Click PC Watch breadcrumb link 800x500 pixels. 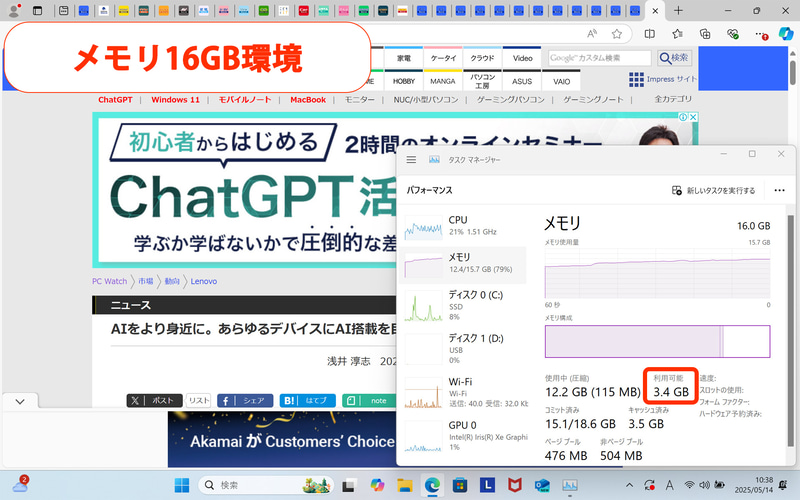click(109, 281)
